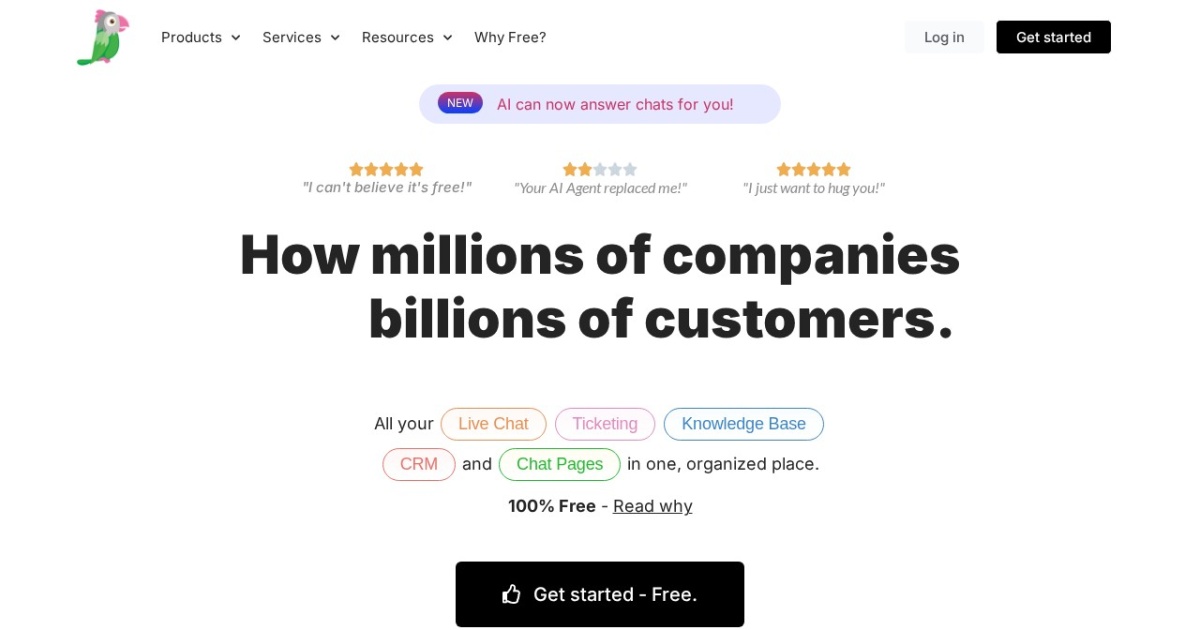
Task: Open the Why Free? menu item
Action: (510, 37)
